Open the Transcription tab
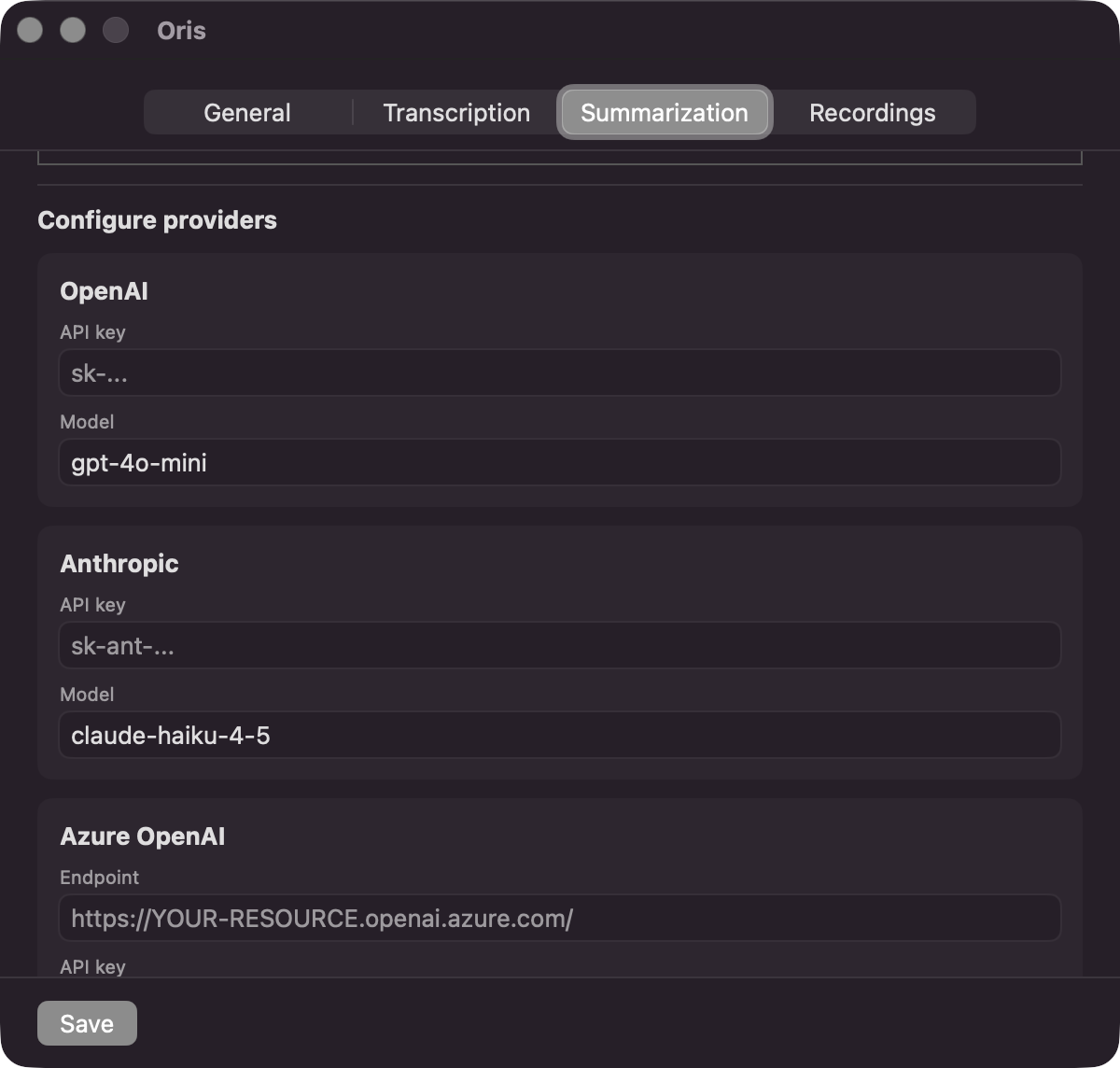This screenshot has width=1120, height=1068. pos(456,113)
